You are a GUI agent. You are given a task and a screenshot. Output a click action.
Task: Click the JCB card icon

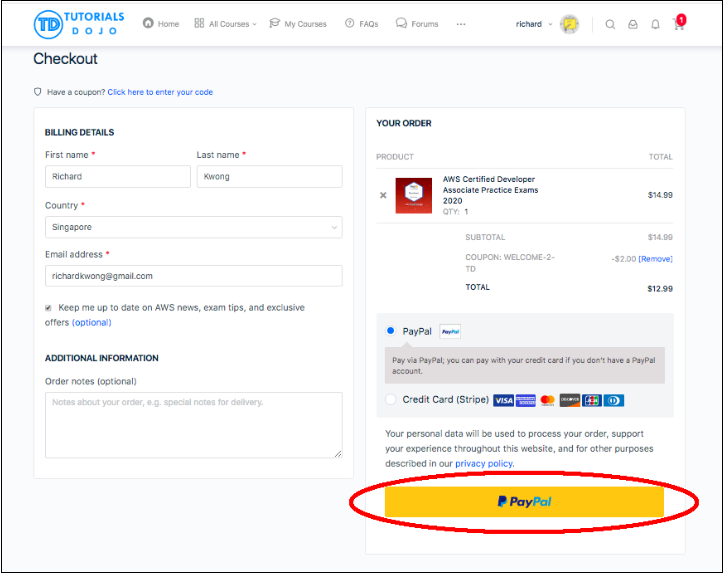(591, 400)
